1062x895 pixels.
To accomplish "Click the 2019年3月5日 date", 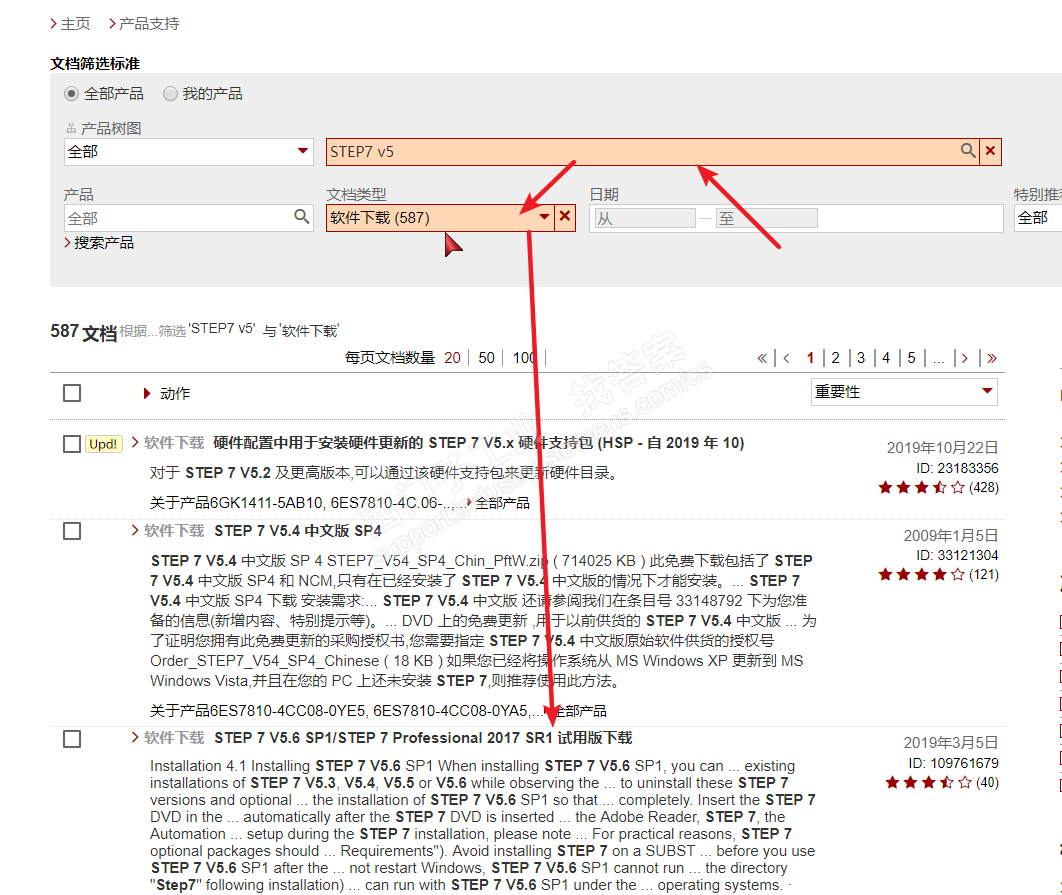I will click(951, 743).
